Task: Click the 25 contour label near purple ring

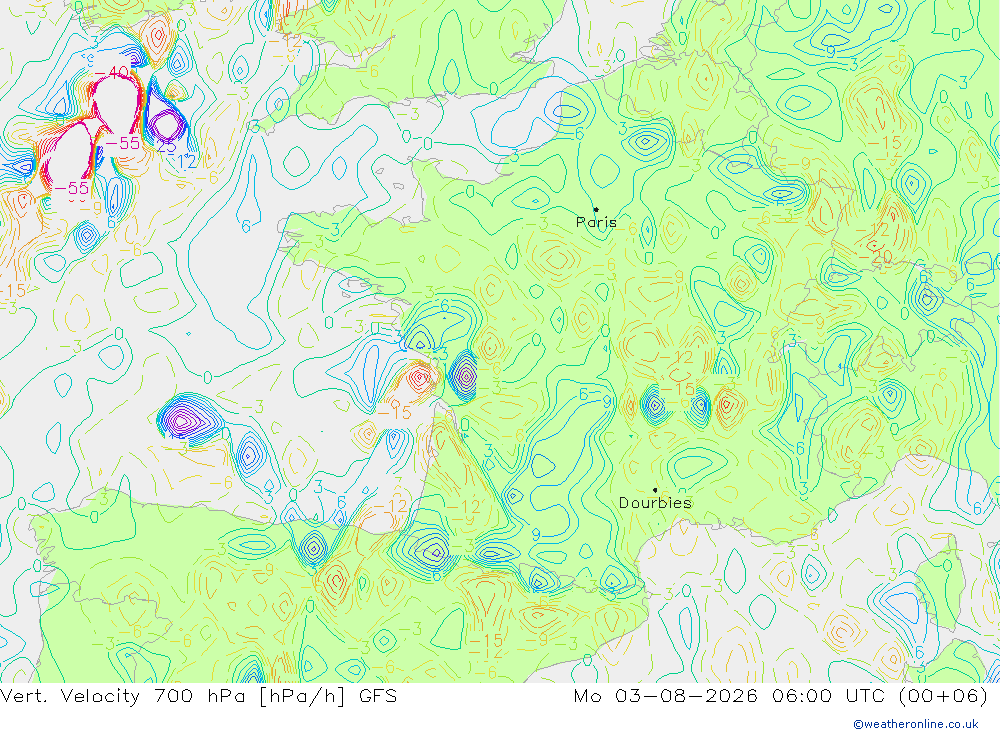Action: pos(166,147)
